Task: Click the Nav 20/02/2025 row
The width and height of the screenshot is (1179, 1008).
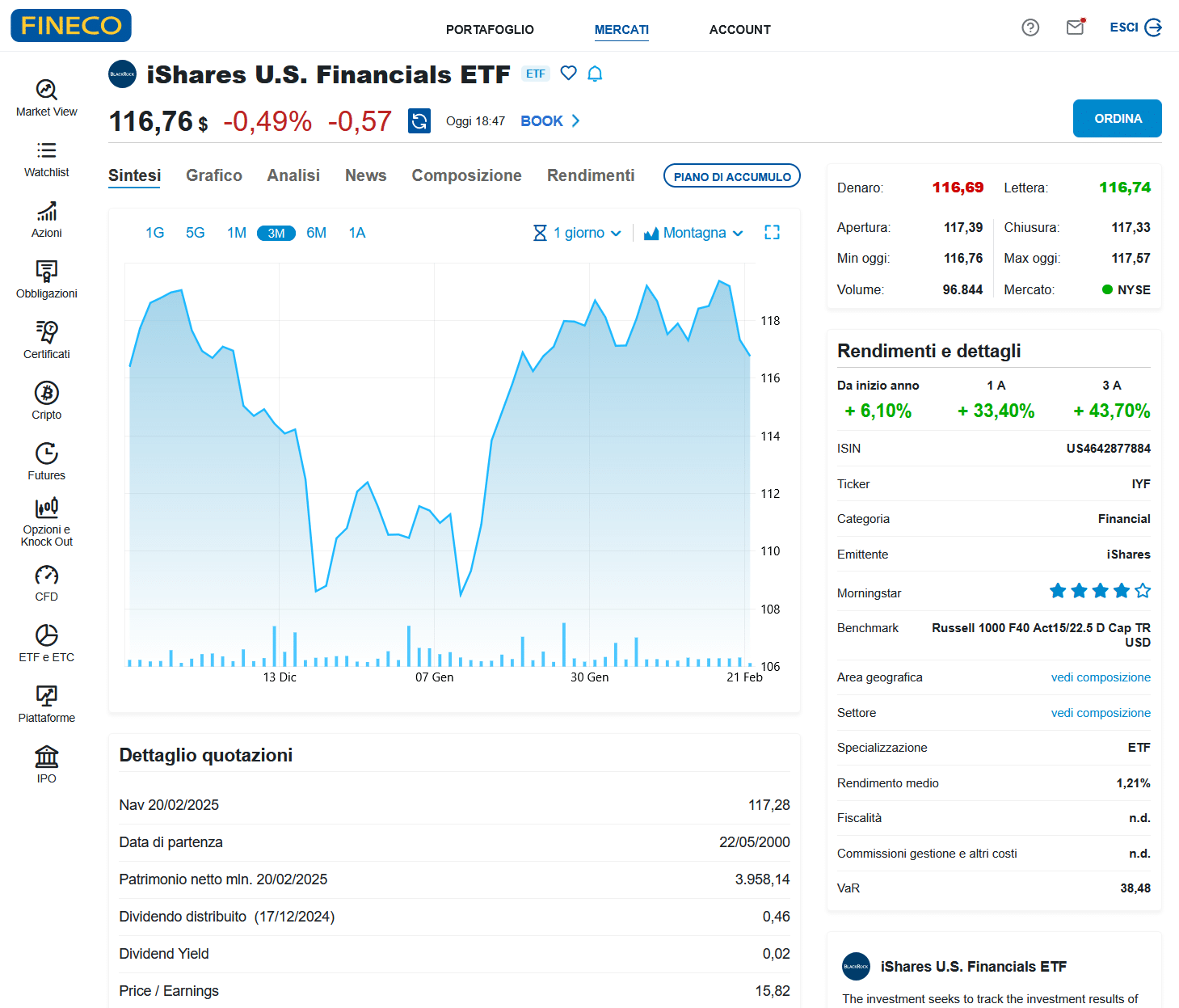Action: 454,805
